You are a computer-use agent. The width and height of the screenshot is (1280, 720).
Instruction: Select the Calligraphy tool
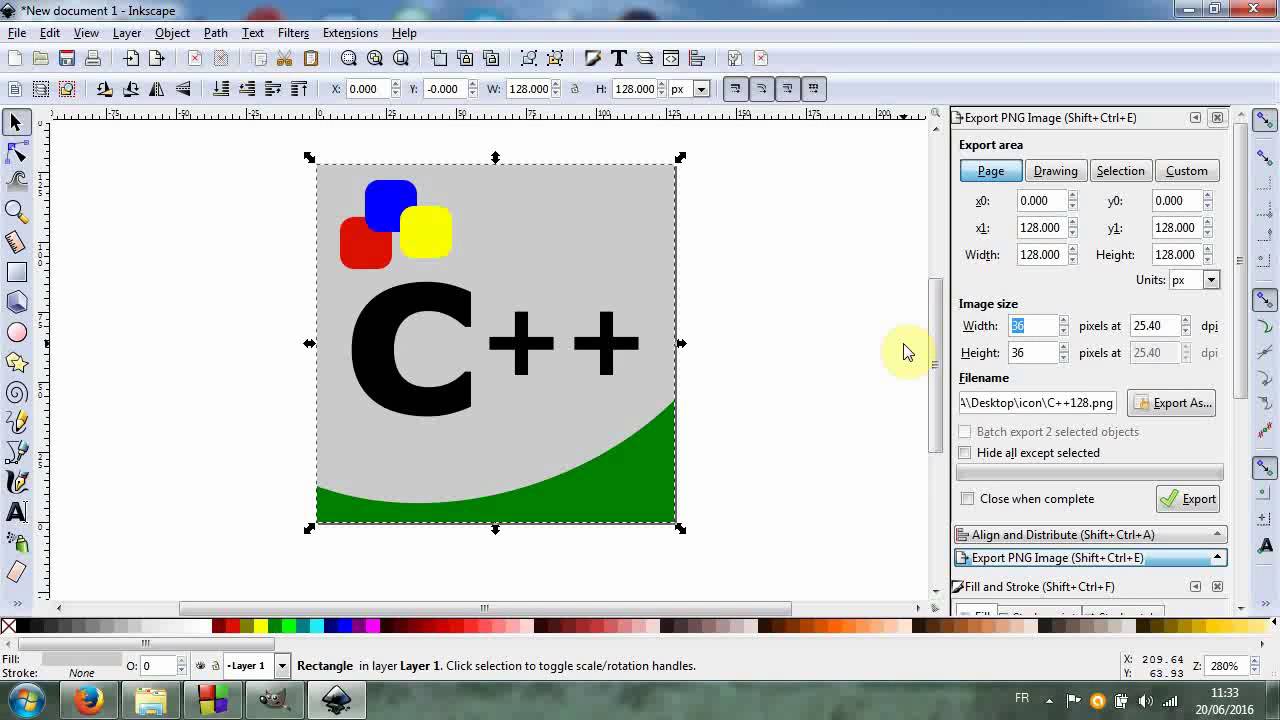(x=16, y=482)
